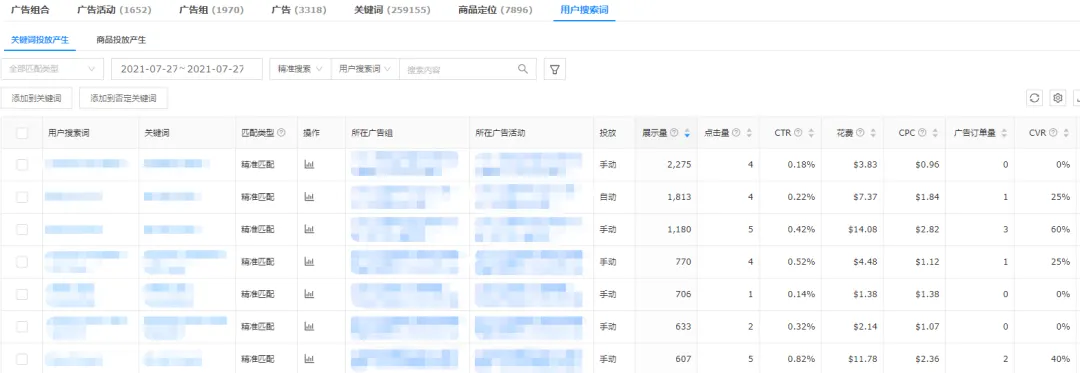
Task: Sort by 广告订单量 using its sort arrows
Action: point(1004,134)
